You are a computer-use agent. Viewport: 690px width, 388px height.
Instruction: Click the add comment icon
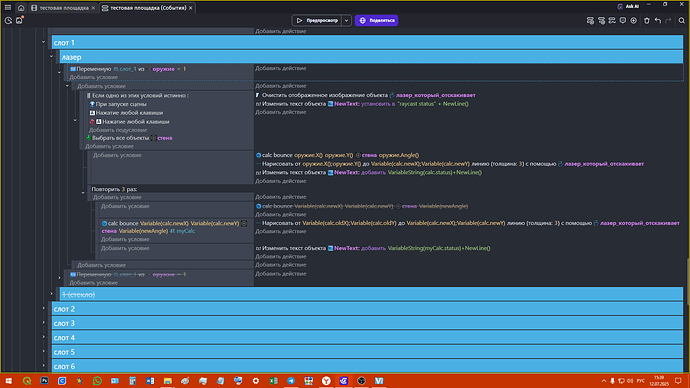pos(623,20)
